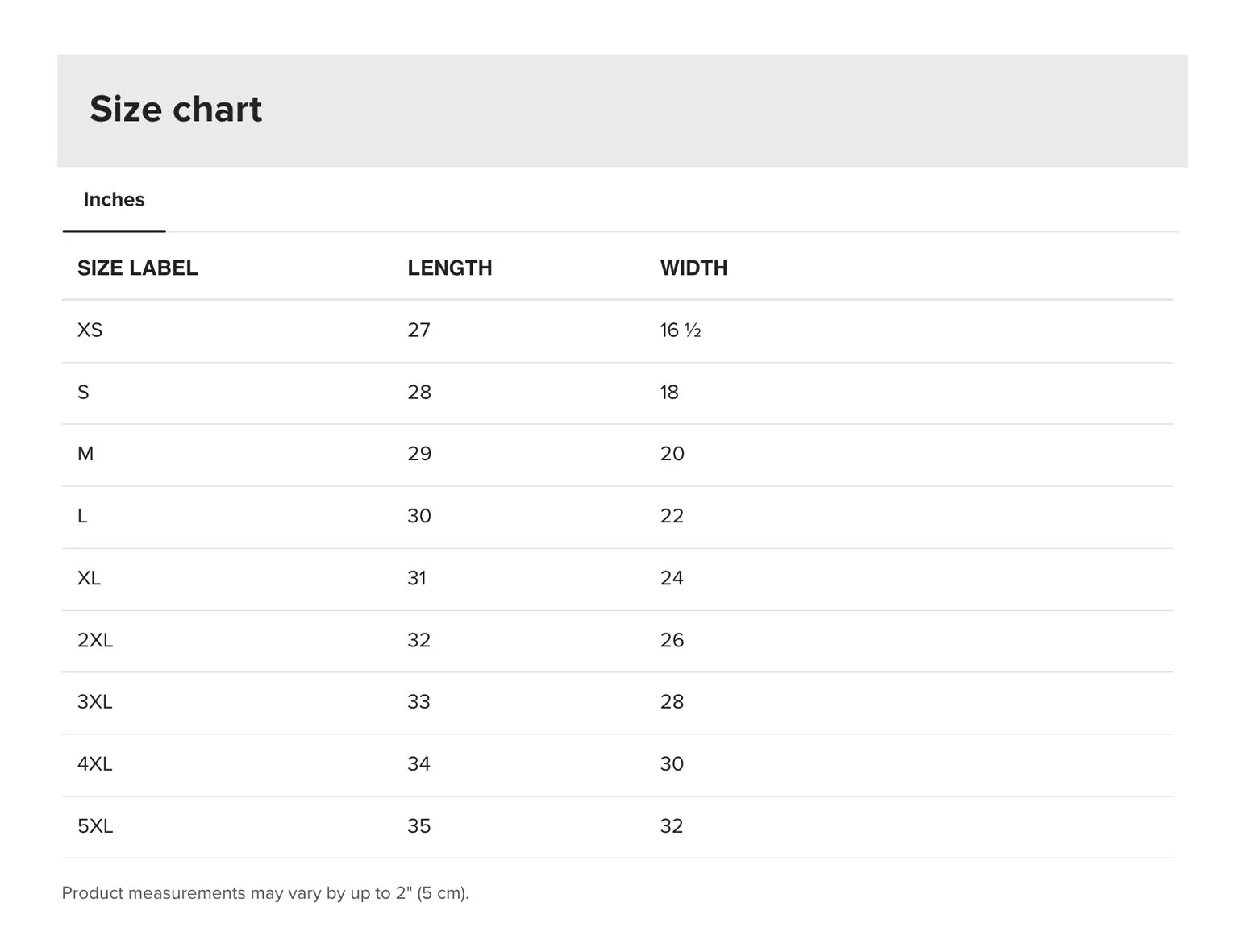The width and height of the screenshot is (1245, 952).
Task: Click the WIDTH column header
Action: click(x=693, y=268)
